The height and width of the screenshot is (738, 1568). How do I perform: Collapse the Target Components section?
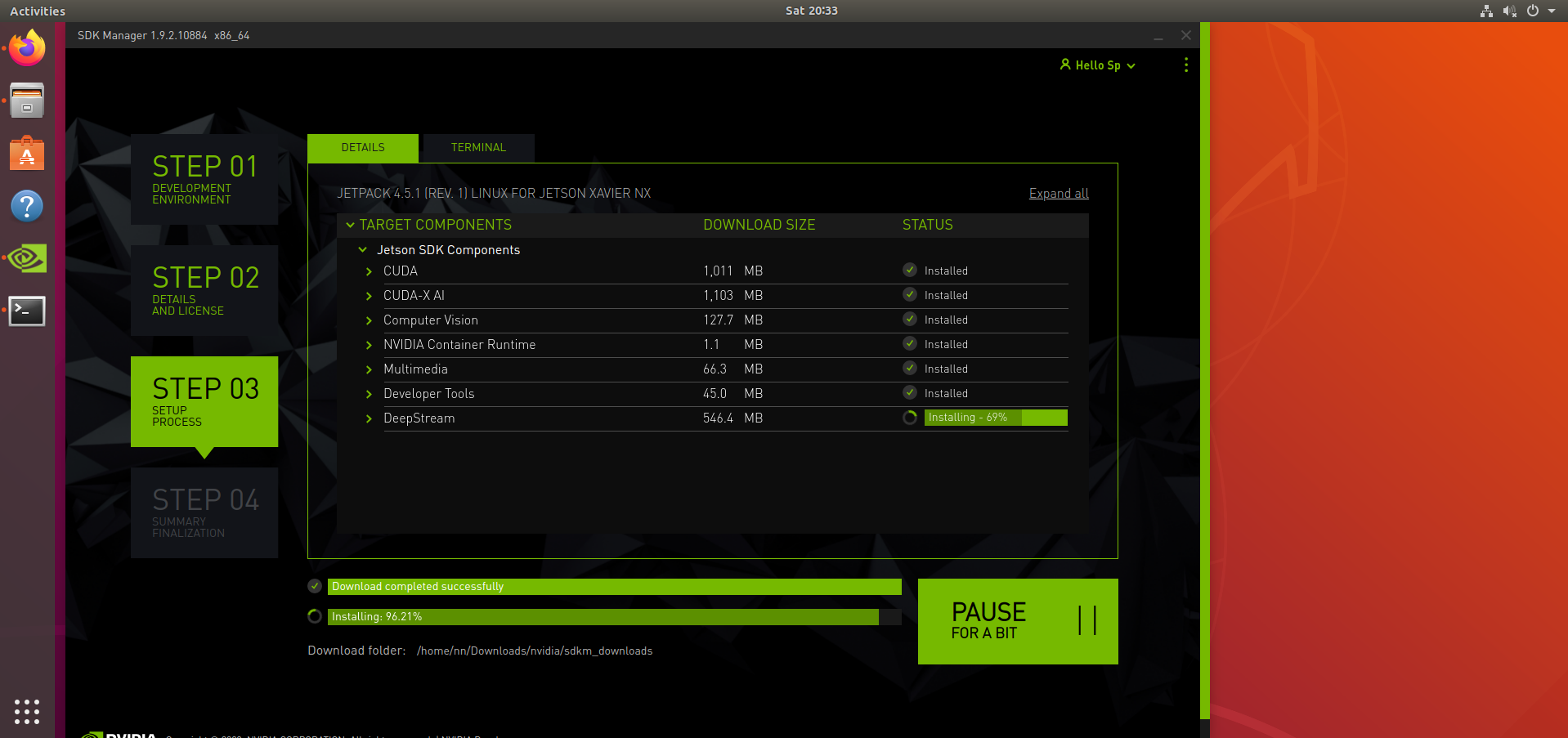point(350,225)
